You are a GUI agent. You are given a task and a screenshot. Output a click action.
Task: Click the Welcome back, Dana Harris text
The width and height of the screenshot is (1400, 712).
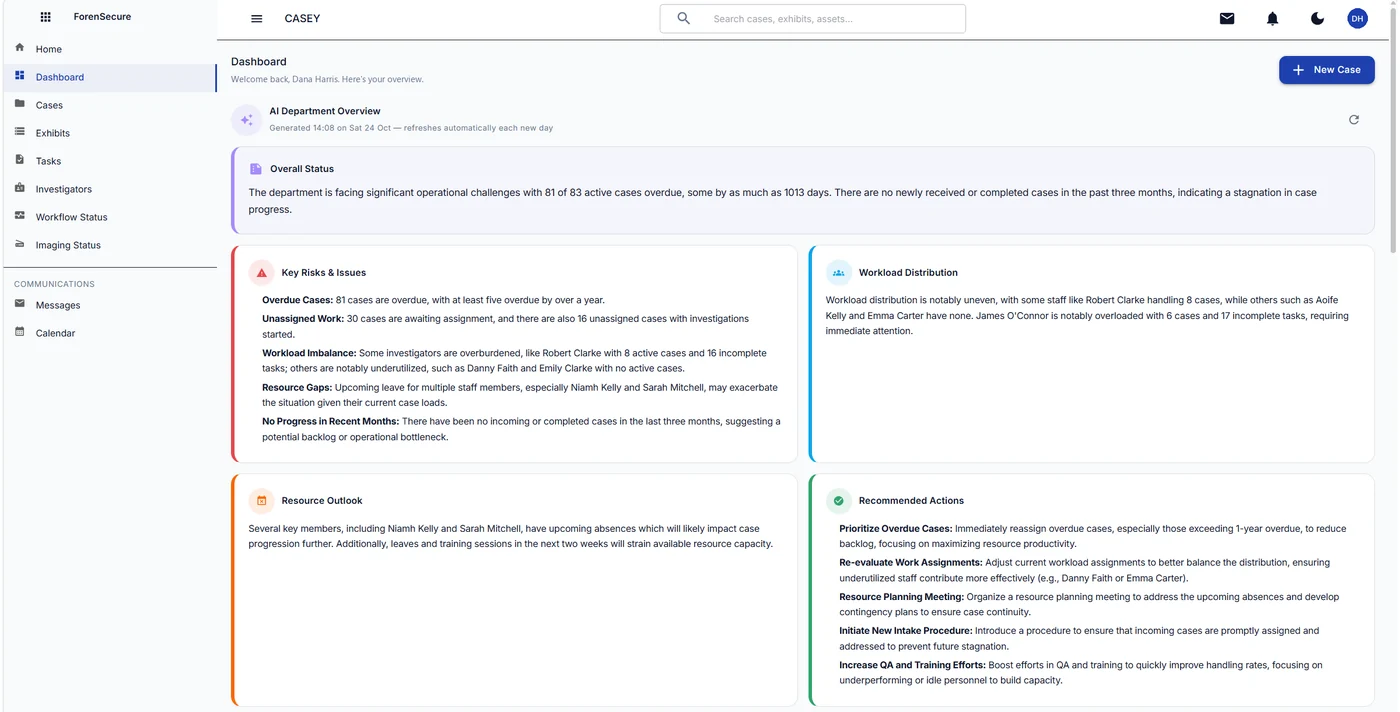(x=327, y=79)
